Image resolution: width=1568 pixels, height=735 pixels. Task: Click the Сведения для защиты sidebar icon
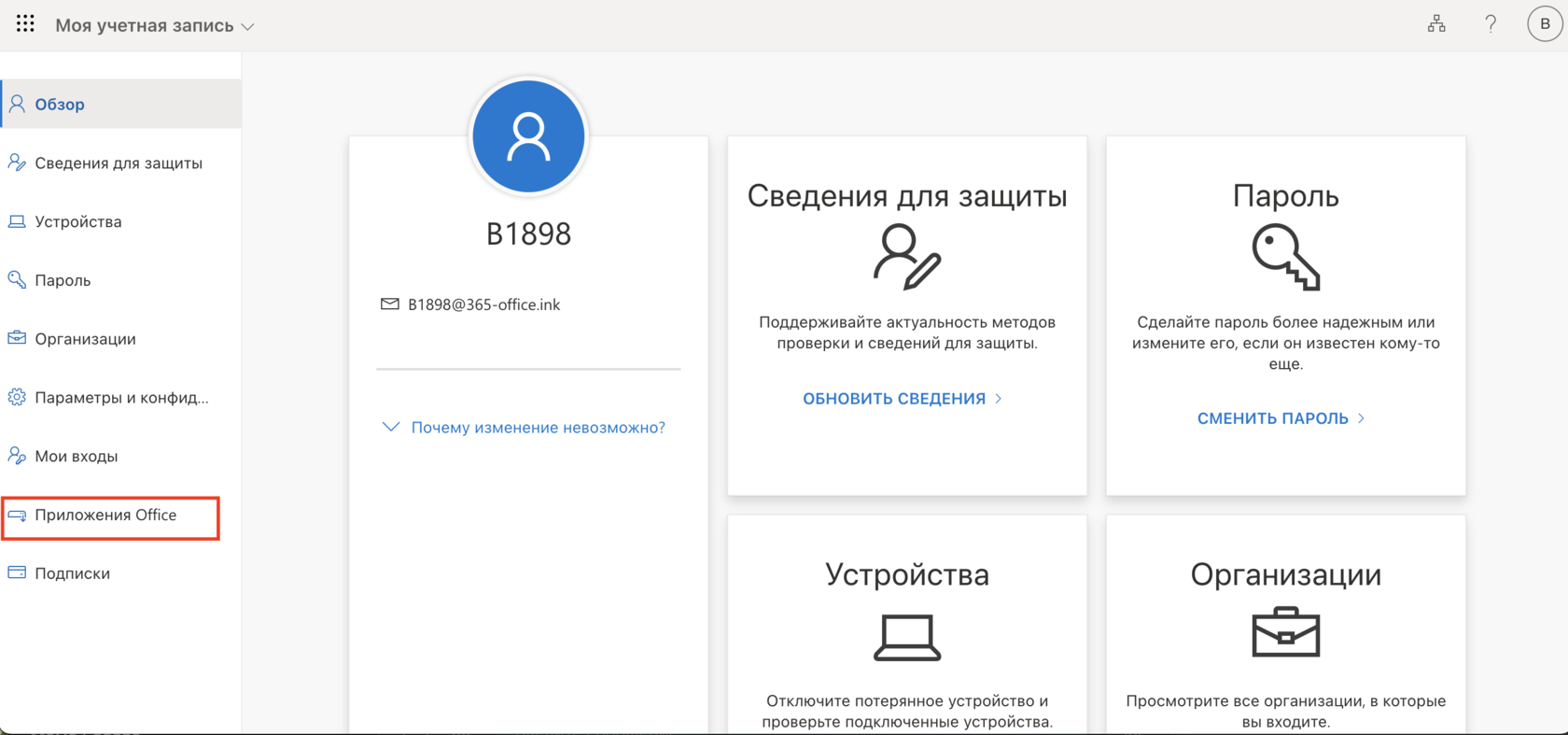(17, 163)
